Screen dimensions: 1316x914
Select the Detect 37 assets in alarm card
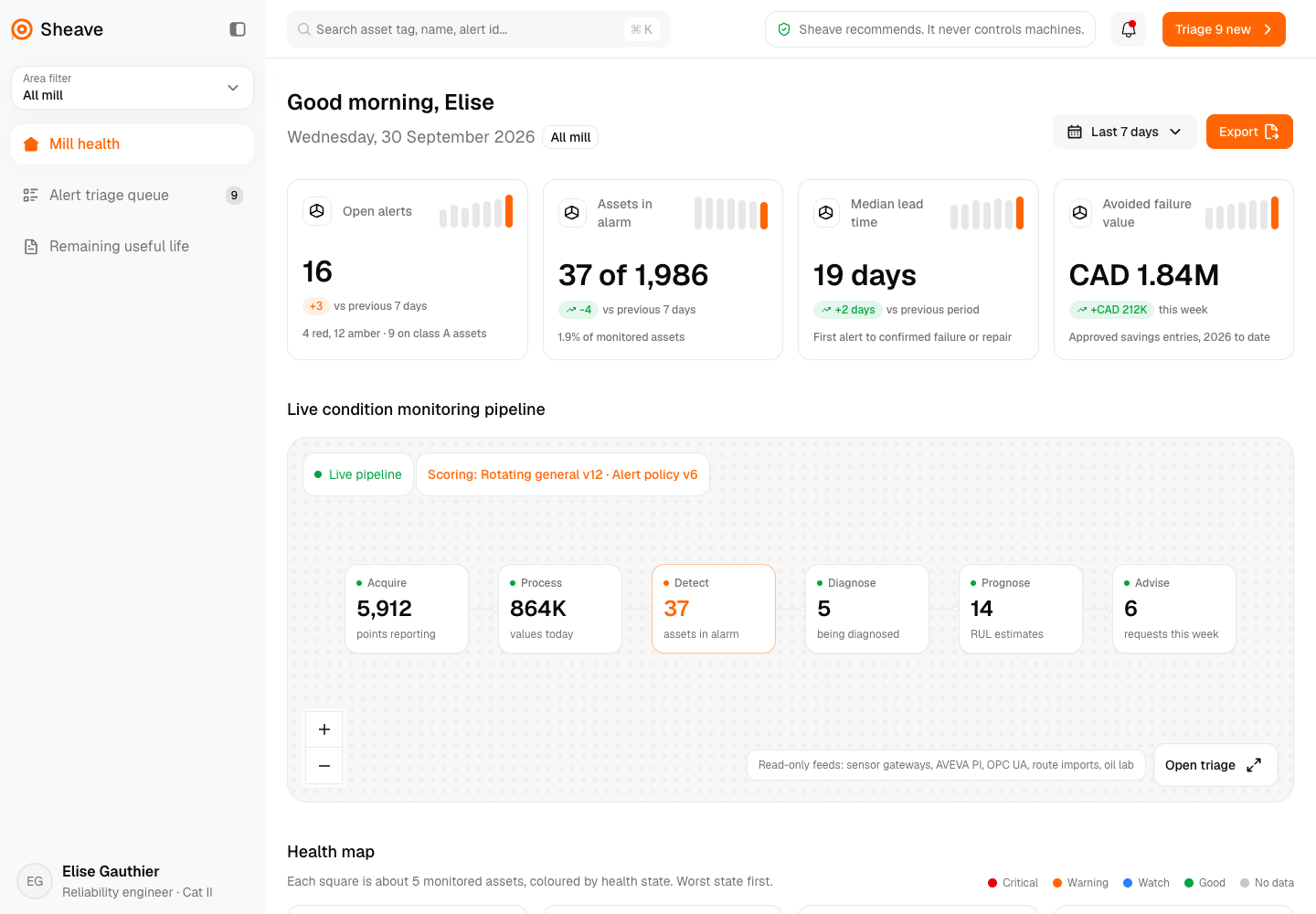pos(714,609)
